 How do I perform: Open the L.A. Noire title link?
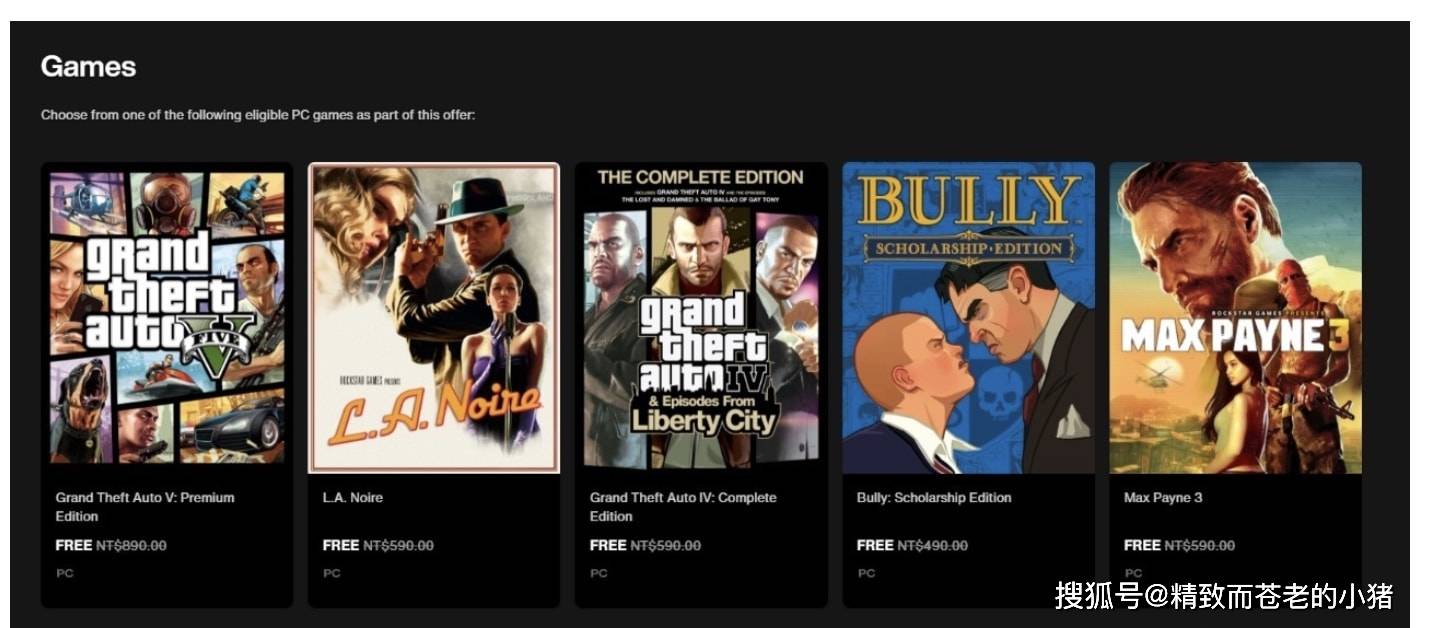[x=353, y=498]
